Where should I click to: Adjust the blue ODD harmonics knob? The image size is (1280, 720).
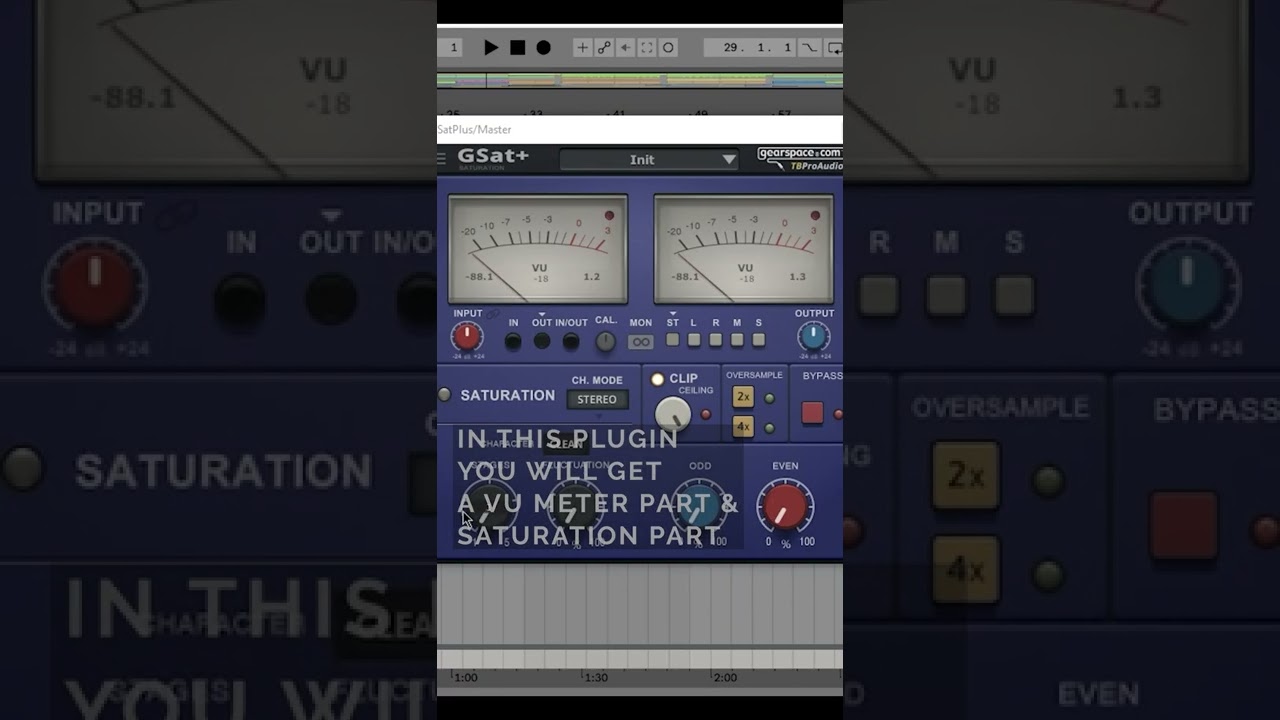[699, 506]
